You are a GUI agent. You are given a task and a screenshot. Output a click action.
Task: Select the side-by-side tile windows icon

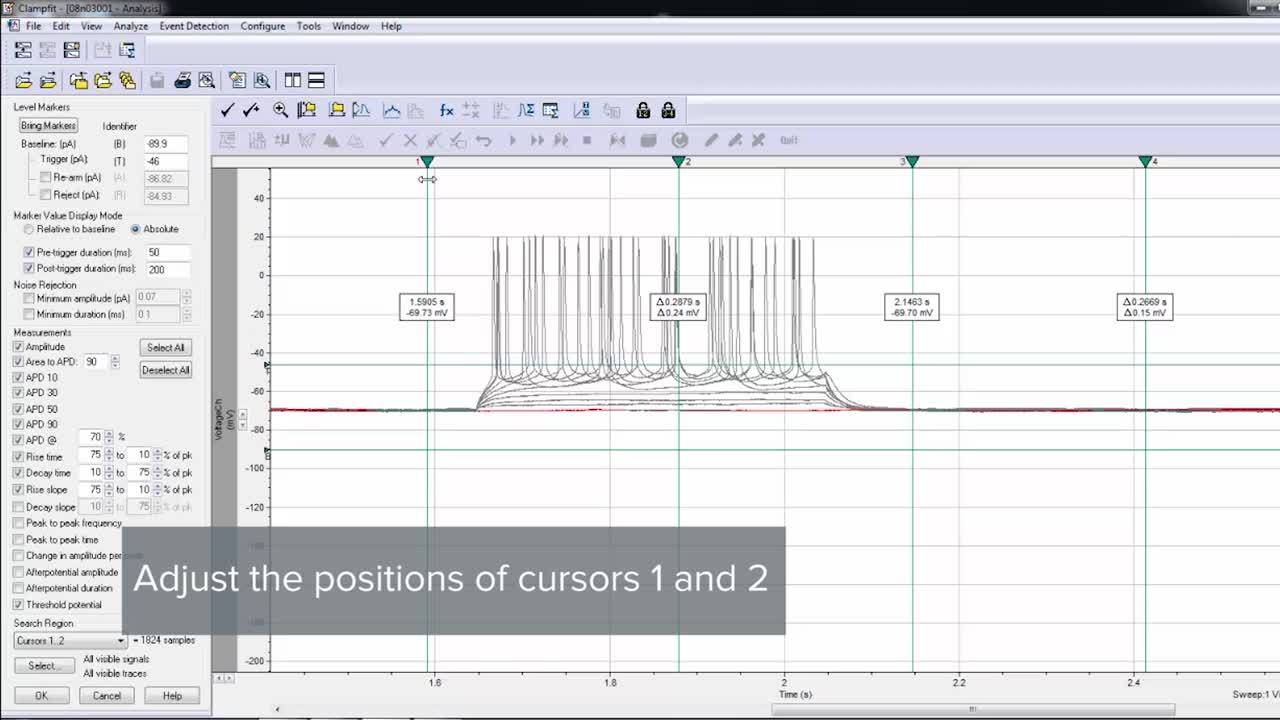[x=293, y=80]
